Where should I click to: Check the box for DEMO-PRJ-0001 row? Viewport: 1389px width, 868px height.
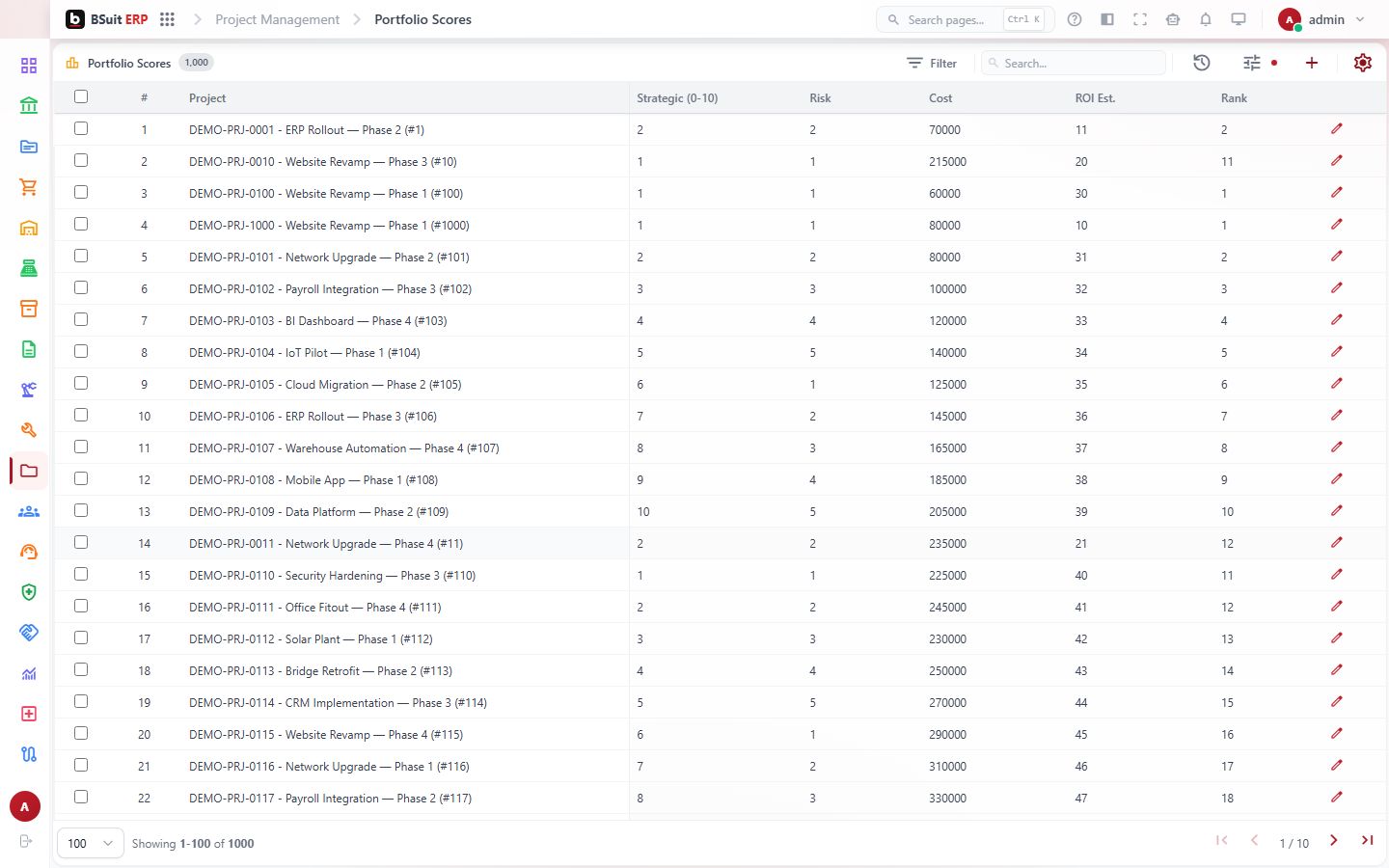pos(81,128)
